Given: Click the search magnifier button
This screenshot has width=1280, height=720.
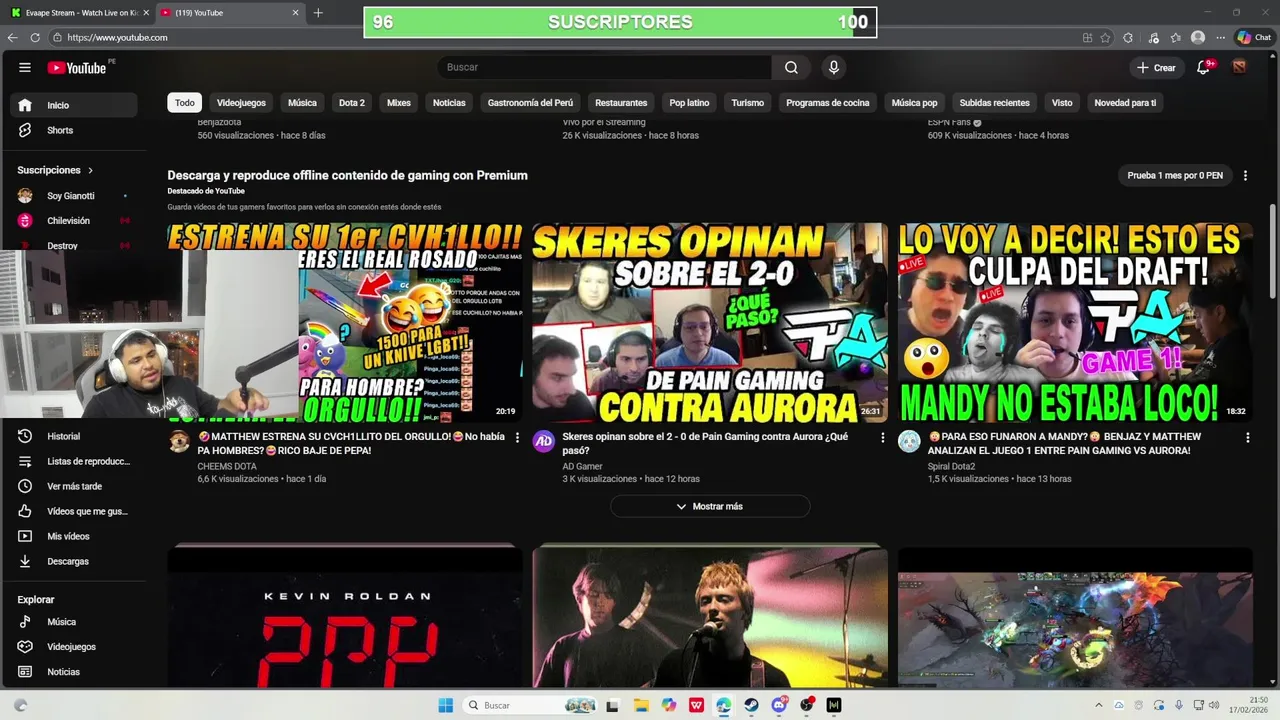Looking at the screenshot, I should click(x=791, y=67).
